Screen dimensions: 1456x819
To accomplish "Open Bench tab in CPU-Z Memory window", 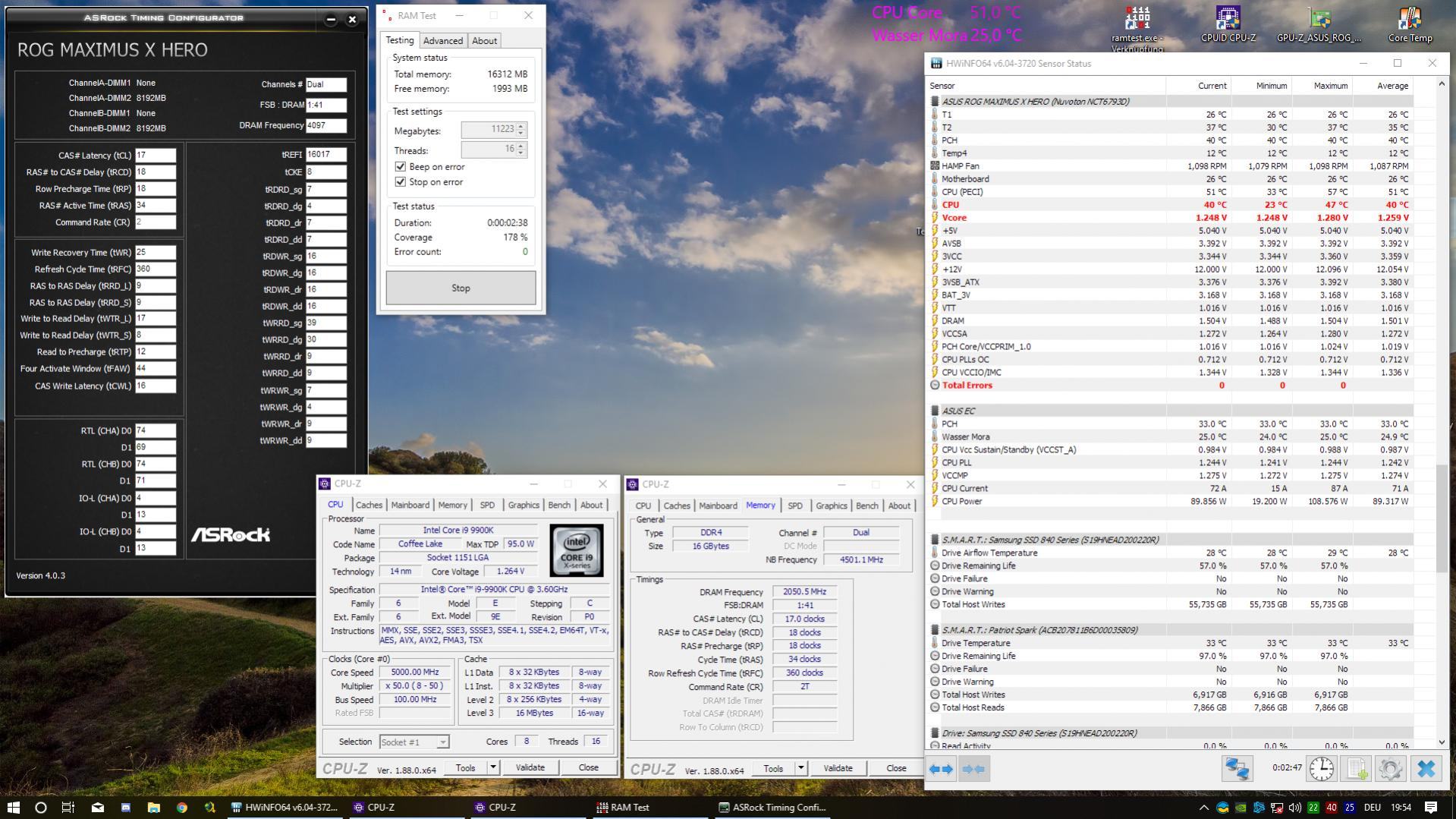I will pos(866,506).
